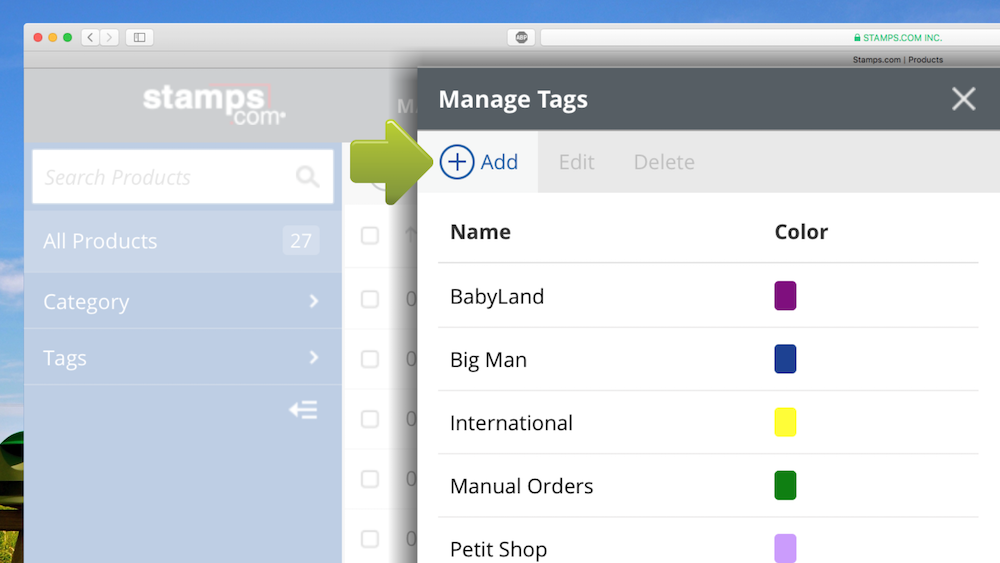Expand the Category section
1000x563 pixels.
click(183, 301)
